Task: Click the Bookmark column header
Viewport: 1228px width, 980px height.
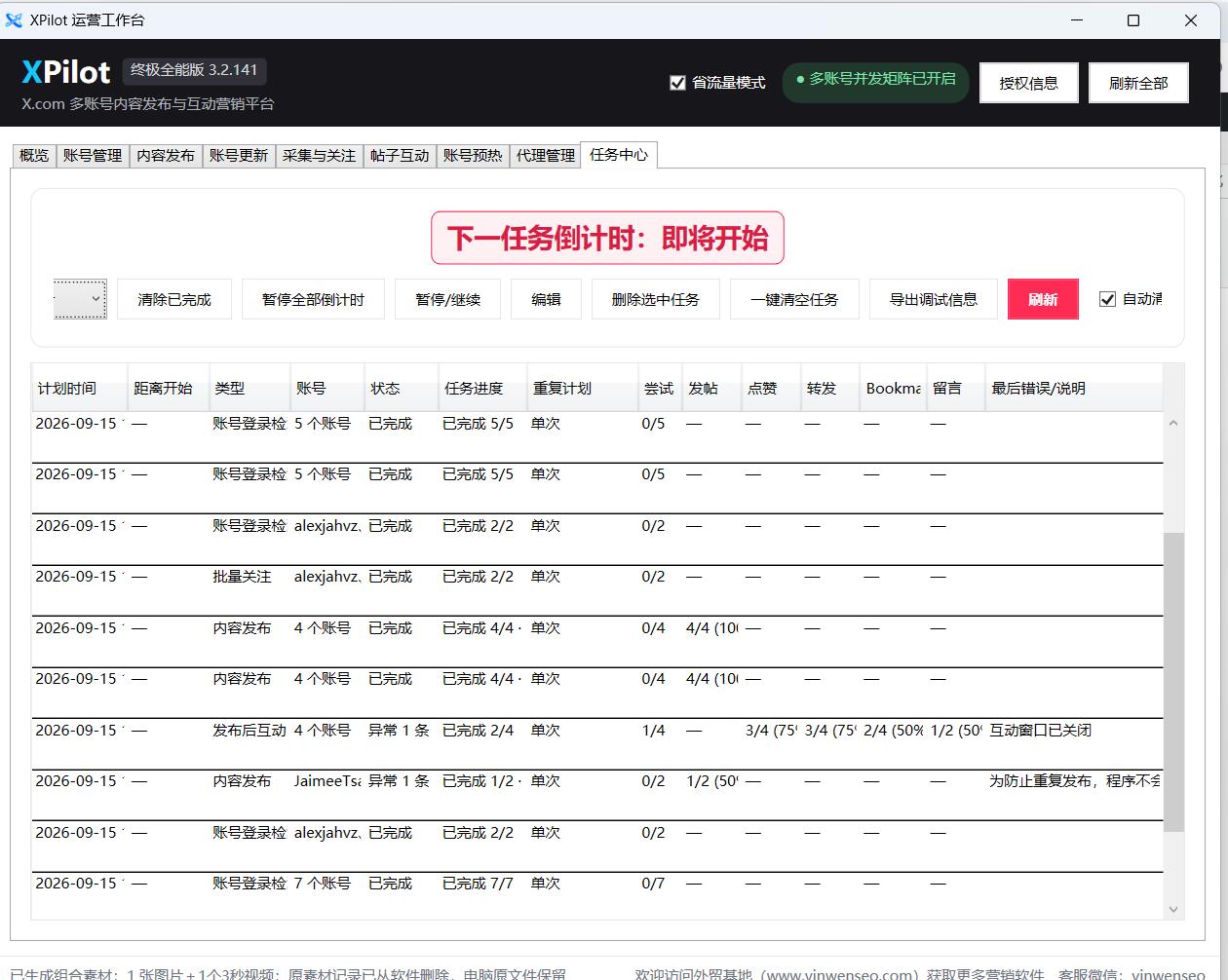Action: click(893, 388)
